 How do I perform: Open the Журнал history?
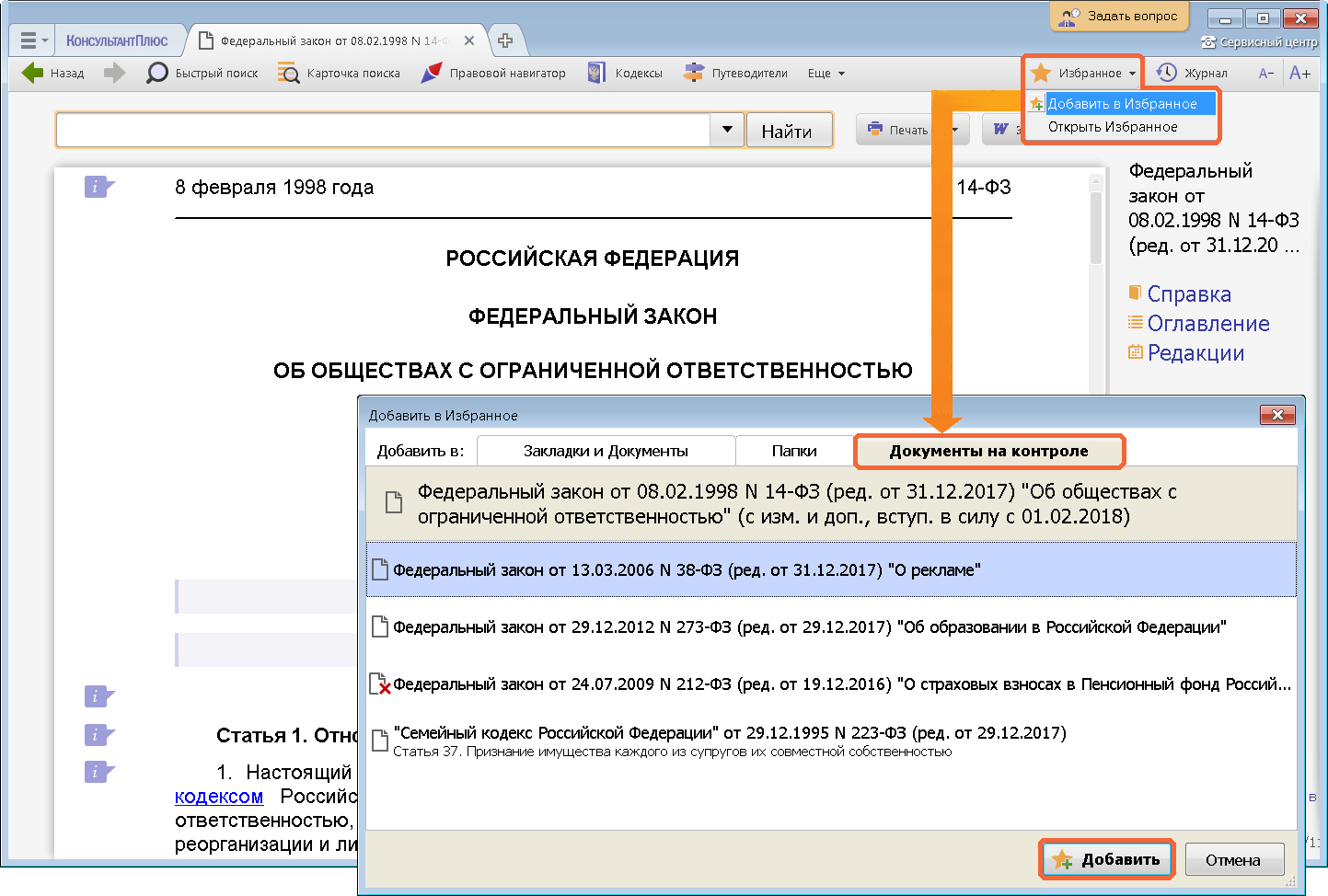pyautogui.click(x=1192, y=73)
